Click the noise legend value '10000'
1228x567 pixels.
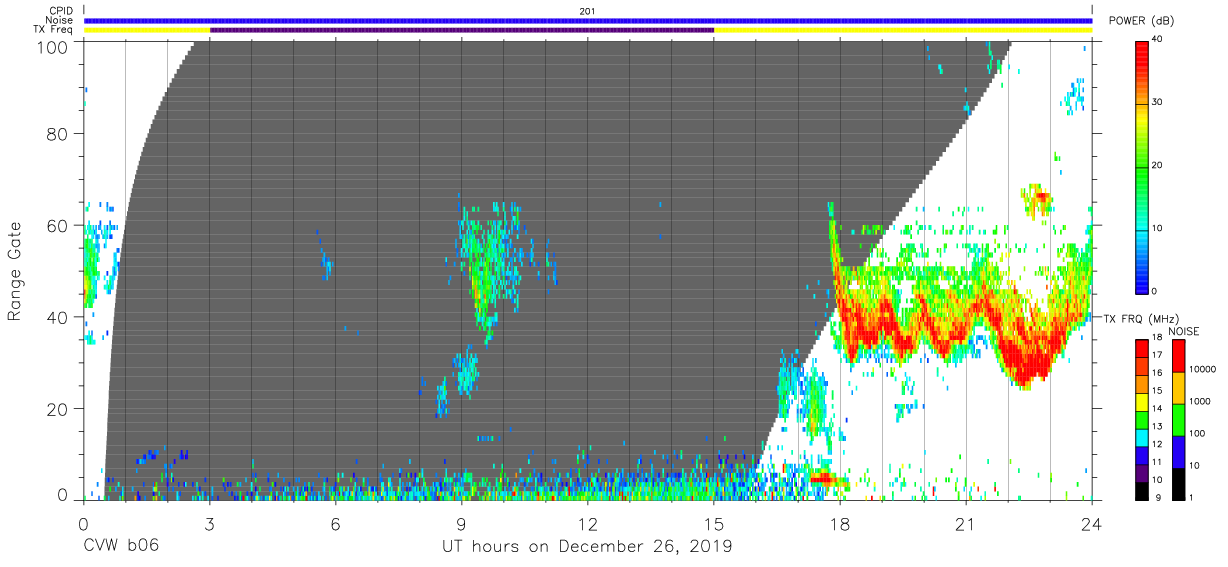click(x=1202, y=369)
